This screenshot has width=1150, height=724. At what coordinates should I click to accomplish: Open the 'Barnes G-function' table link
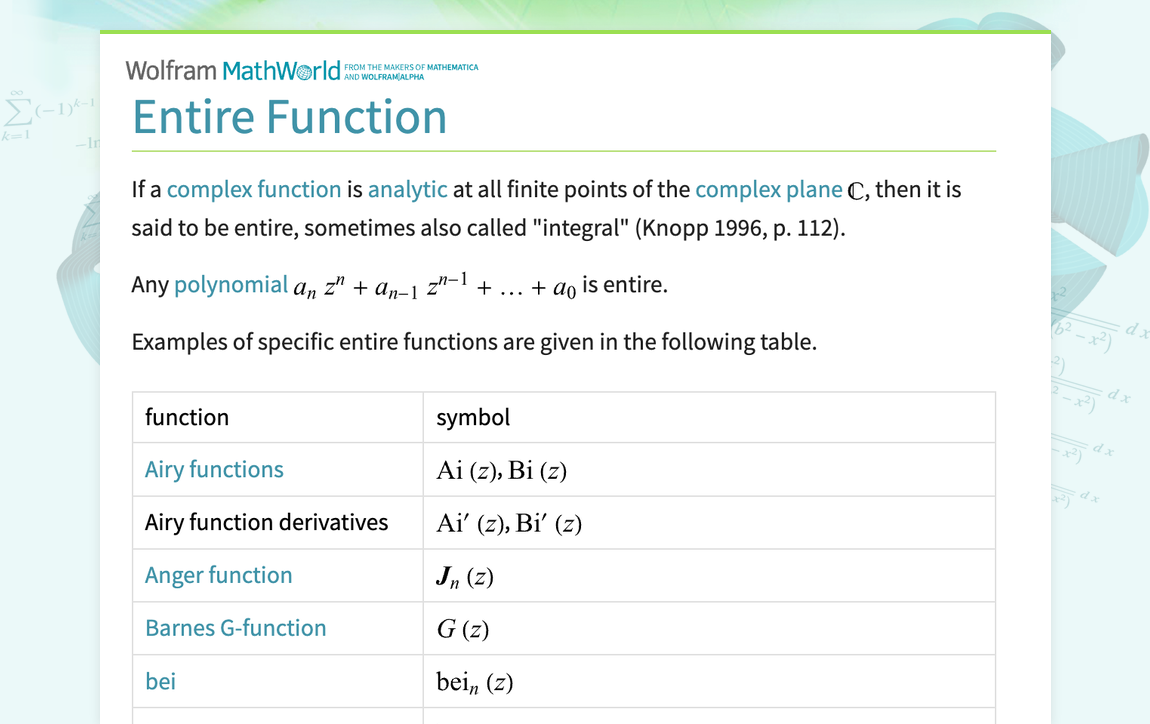(235, 628)
